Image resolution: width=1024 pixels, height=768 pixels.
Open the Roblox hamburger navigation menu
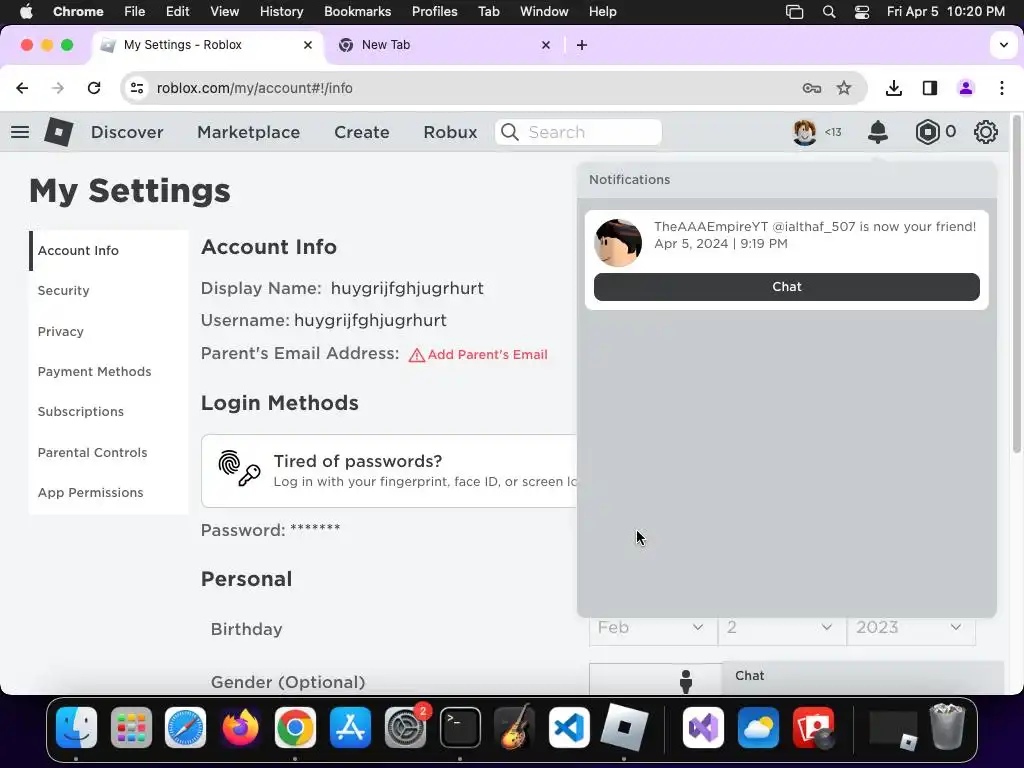(20, 132)
